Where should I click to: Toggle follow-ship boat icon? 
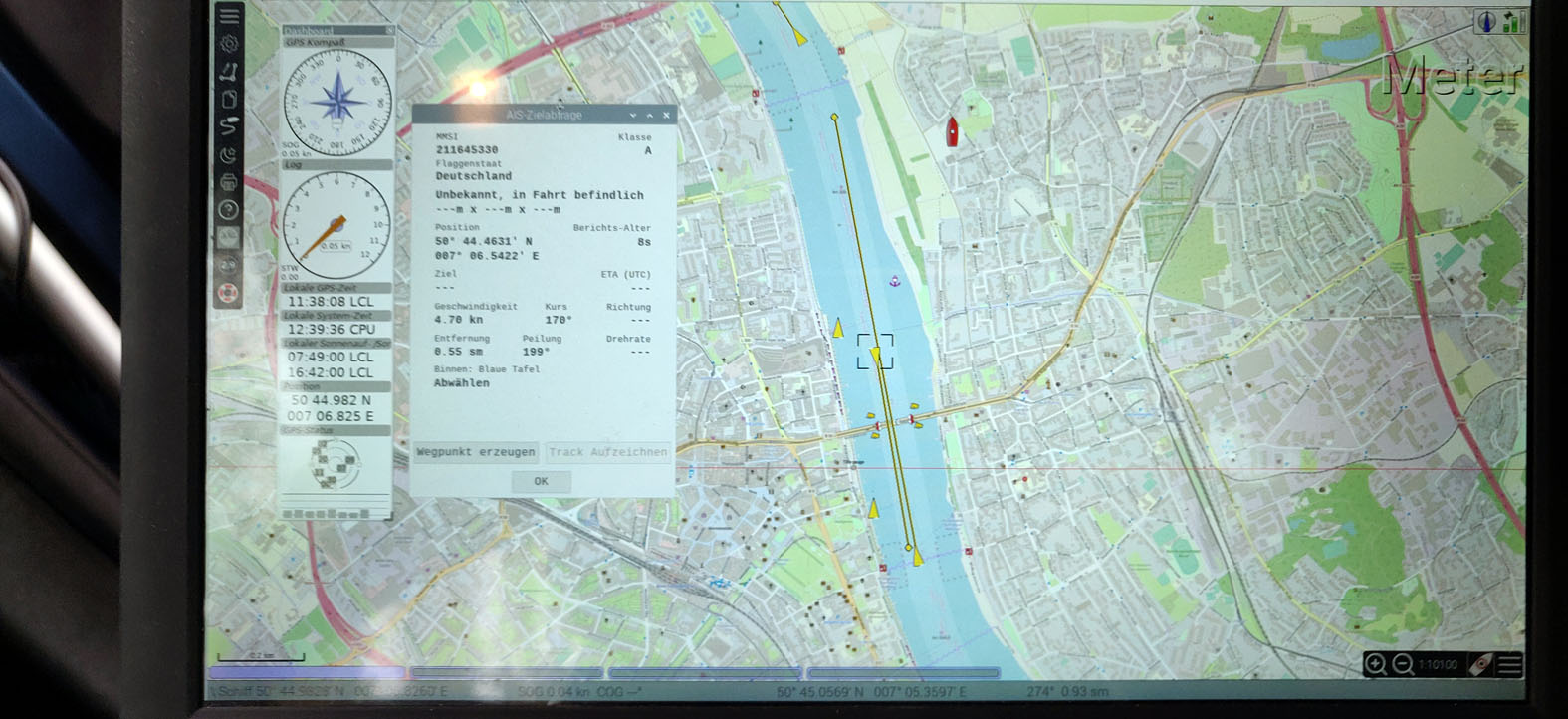coord(1481,664)
